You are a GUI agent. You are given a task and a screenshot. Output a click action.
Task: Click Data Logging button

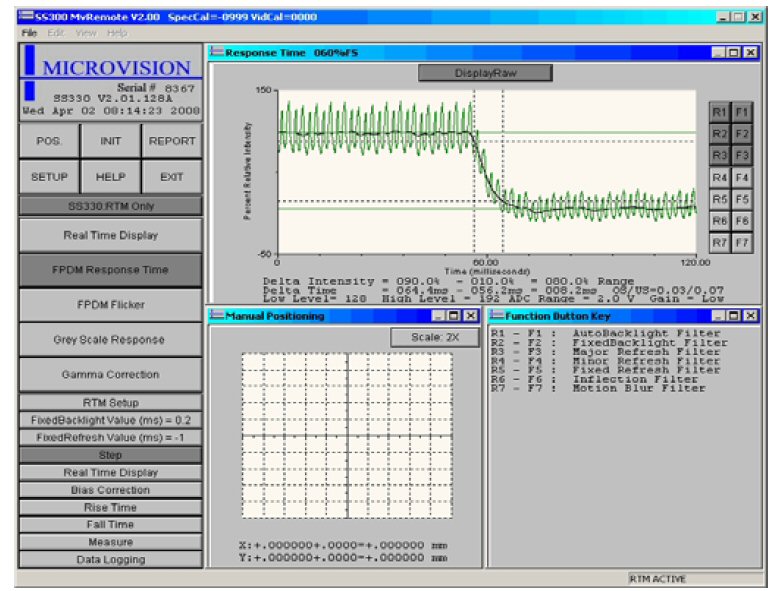pos(111,559)
